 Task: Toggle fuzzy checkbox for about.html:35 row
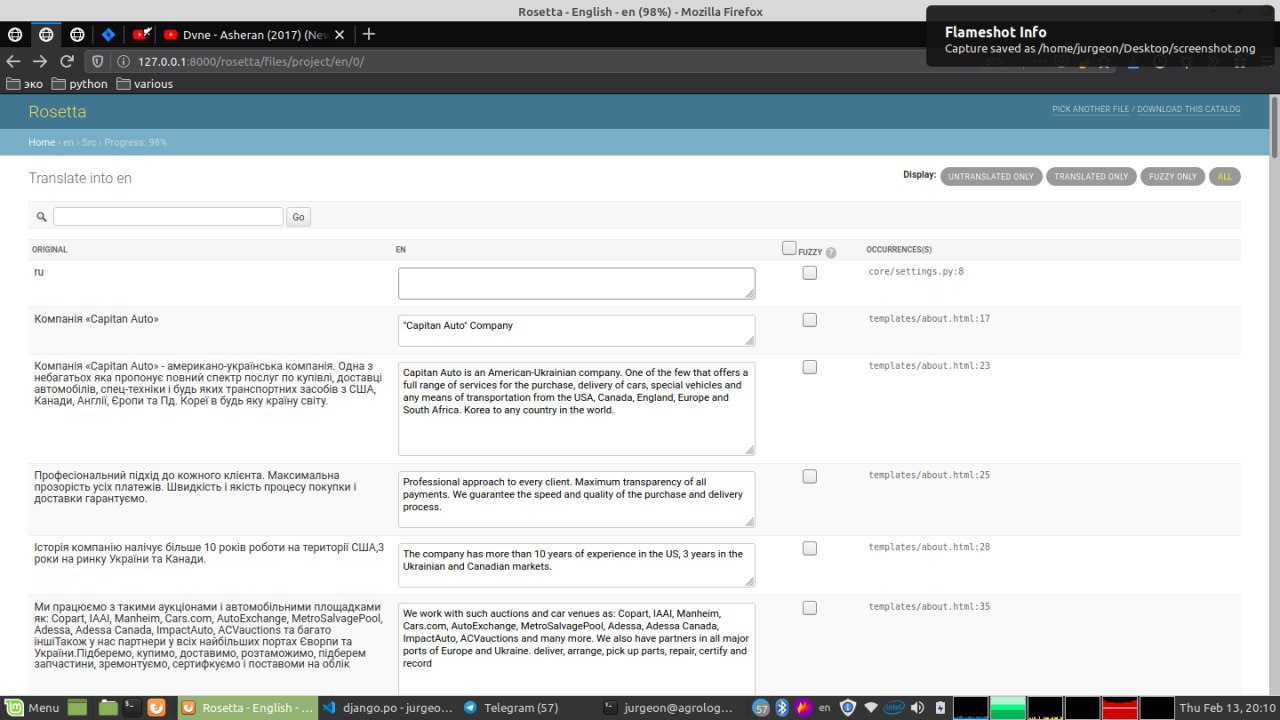(810, 608)
